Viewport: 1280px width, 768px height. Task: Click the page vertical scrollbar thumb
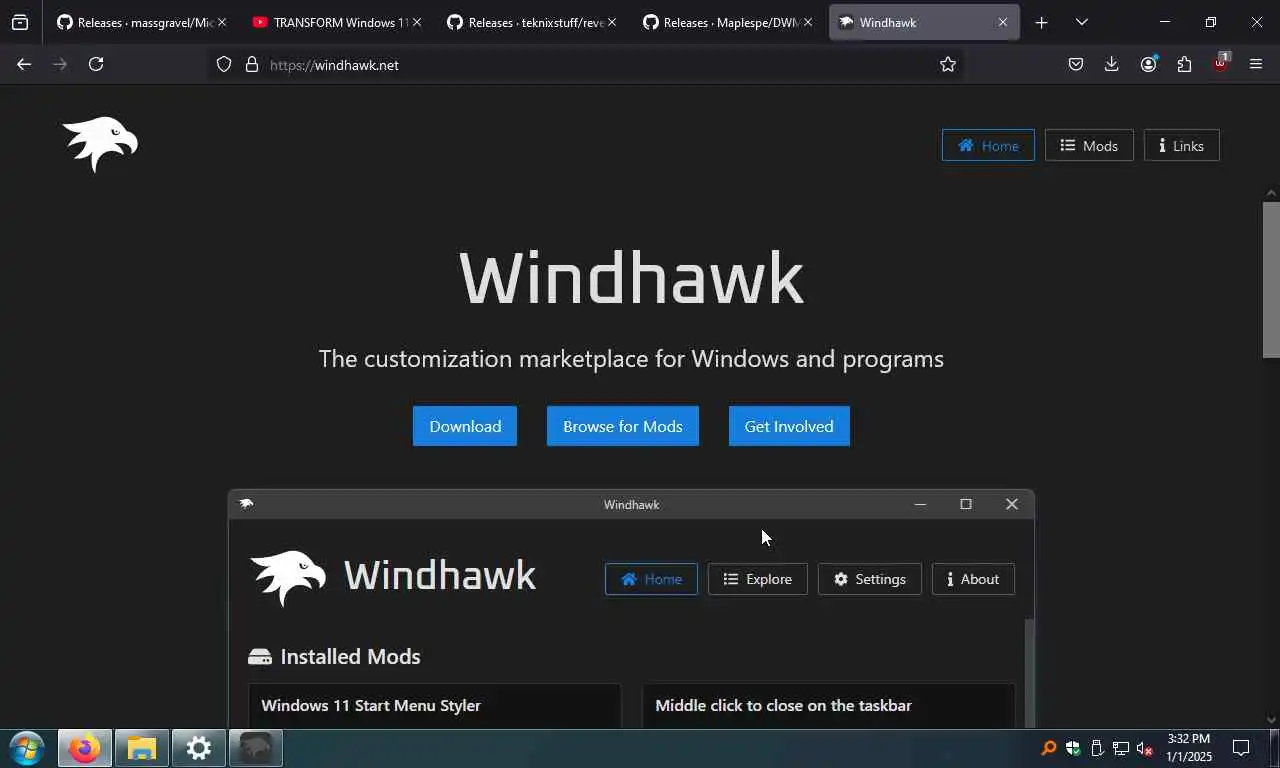[1271, 279]
